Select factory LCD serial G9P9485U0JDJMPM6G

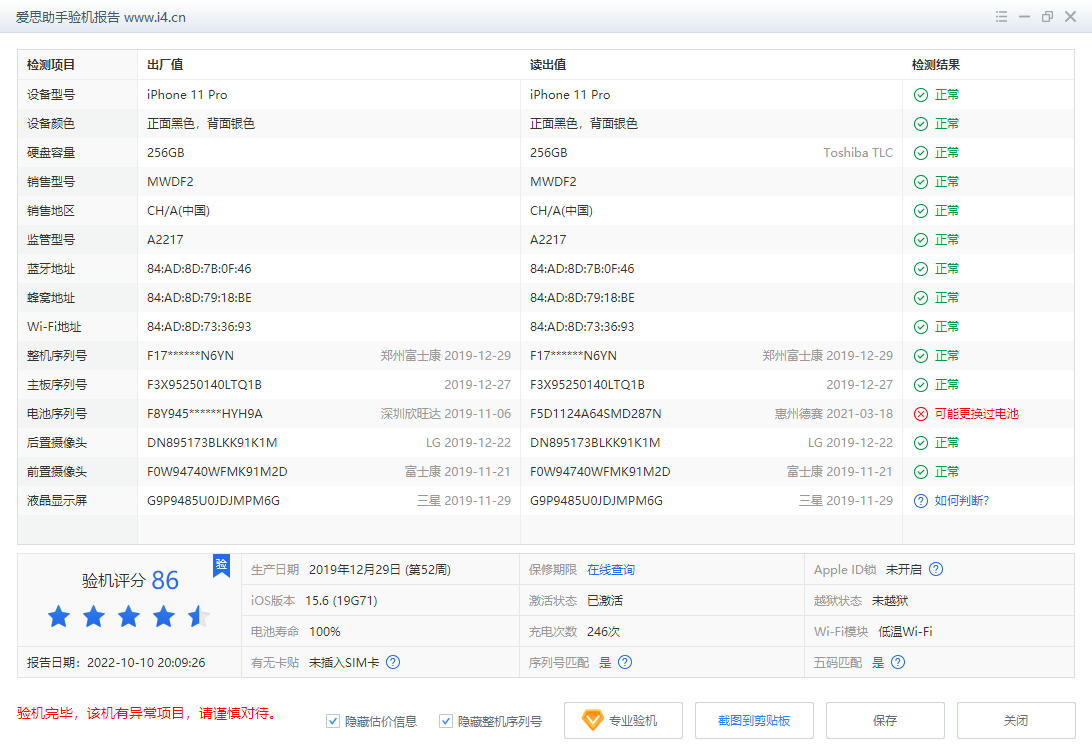[213, 501]
